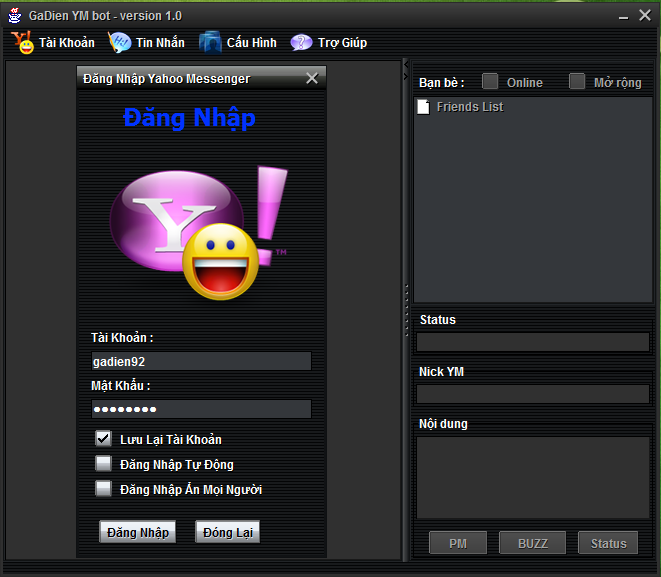Click the Tin Nhắn chat bubble icon
661x577 pixels.
(x=119, y=43)
